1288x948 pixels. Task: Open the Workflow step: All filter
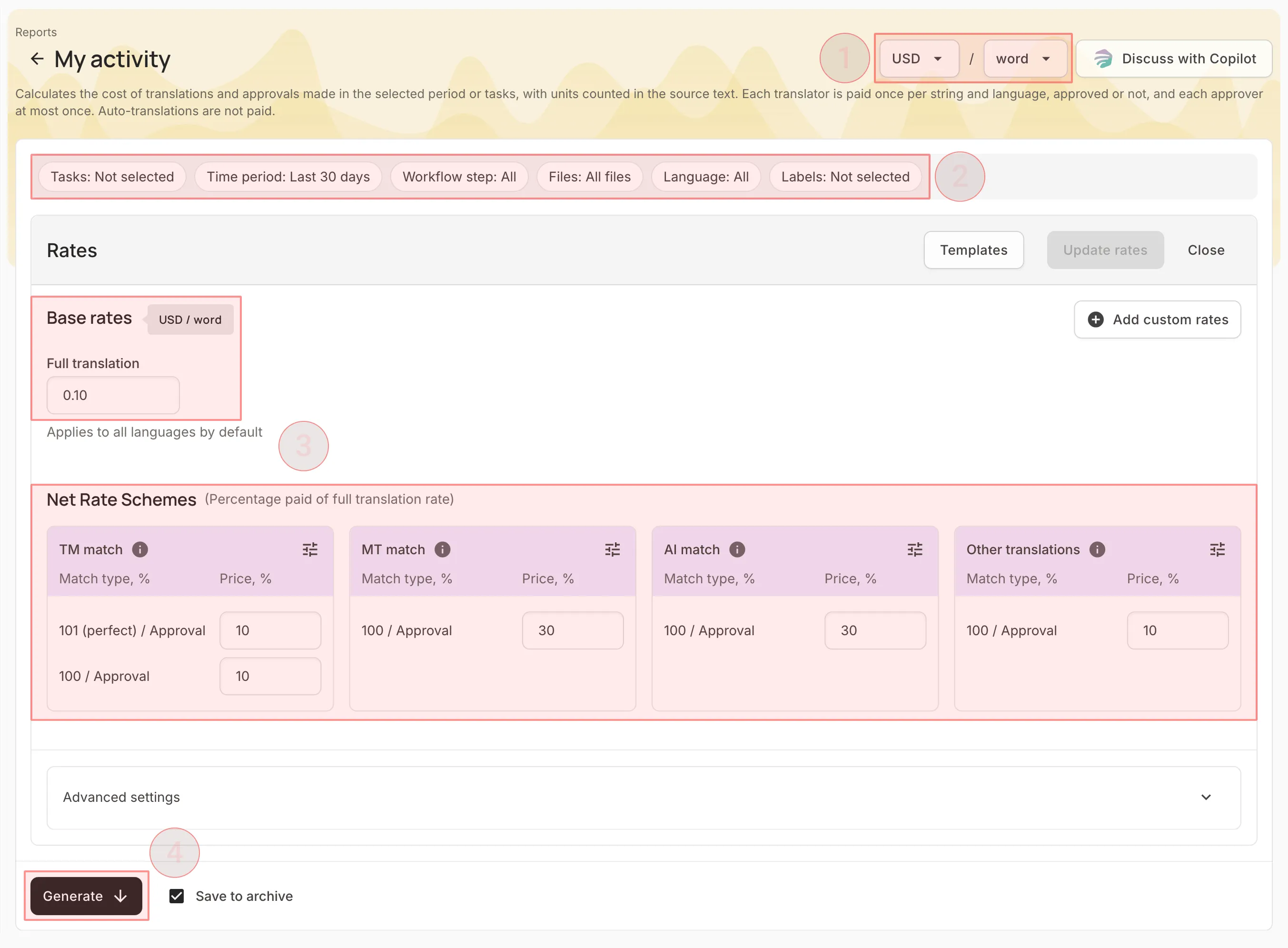459,177
